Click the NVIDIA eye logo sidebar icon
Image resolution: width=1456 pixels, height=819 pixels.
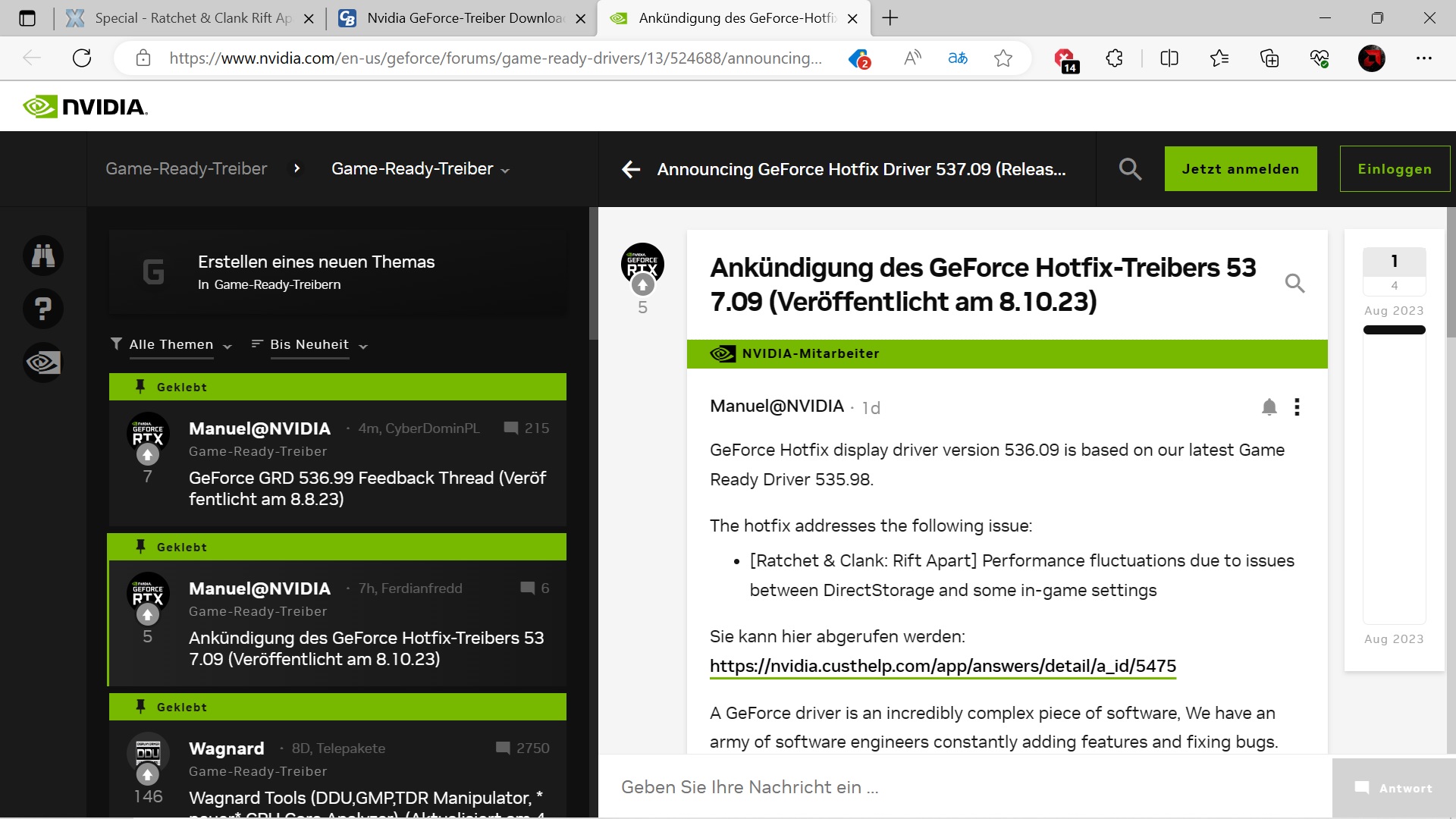[43, 362]
